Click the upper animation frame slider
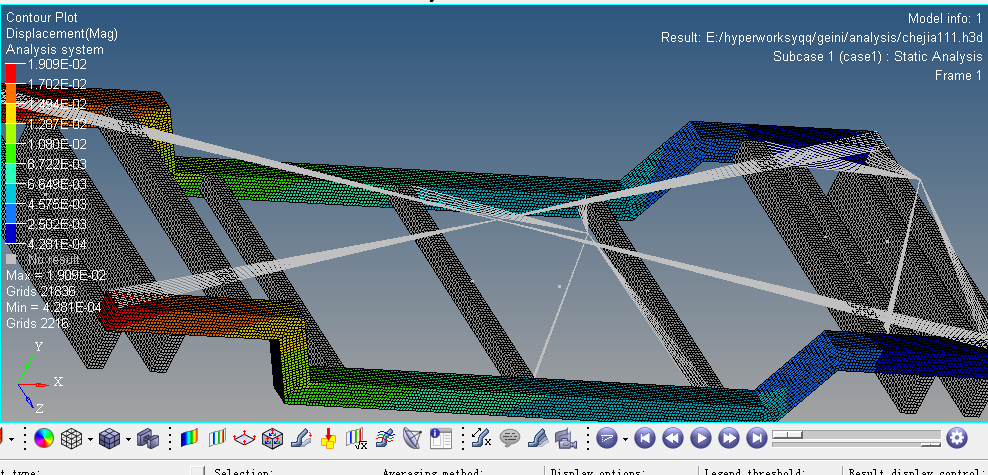This screenshot has height=475, width=988. pyautogui.click(x=856, y=434)
